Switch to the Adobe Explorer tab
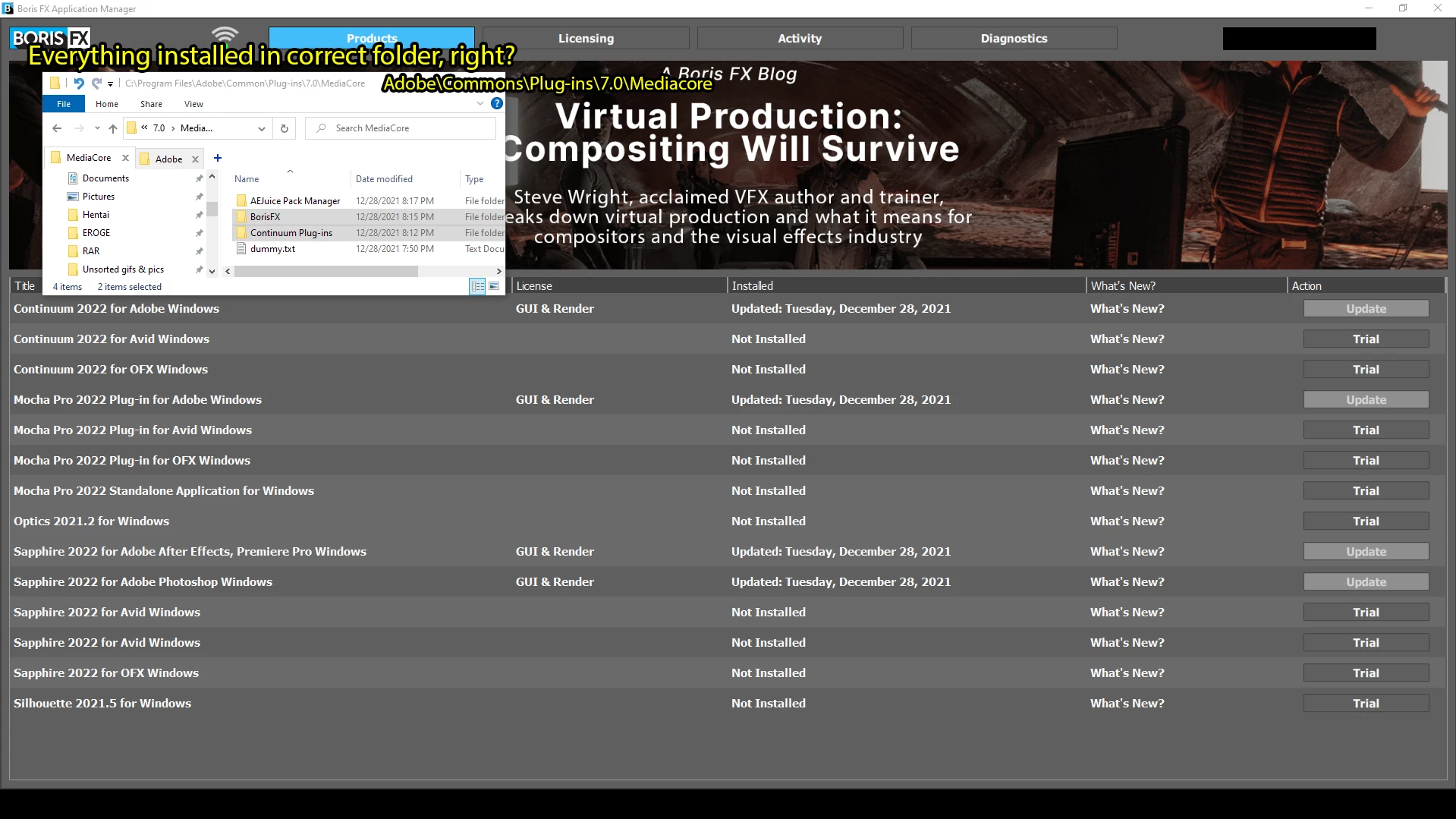Image resolution: width=1456 pixels, height=819 pixels. (168, 159)
